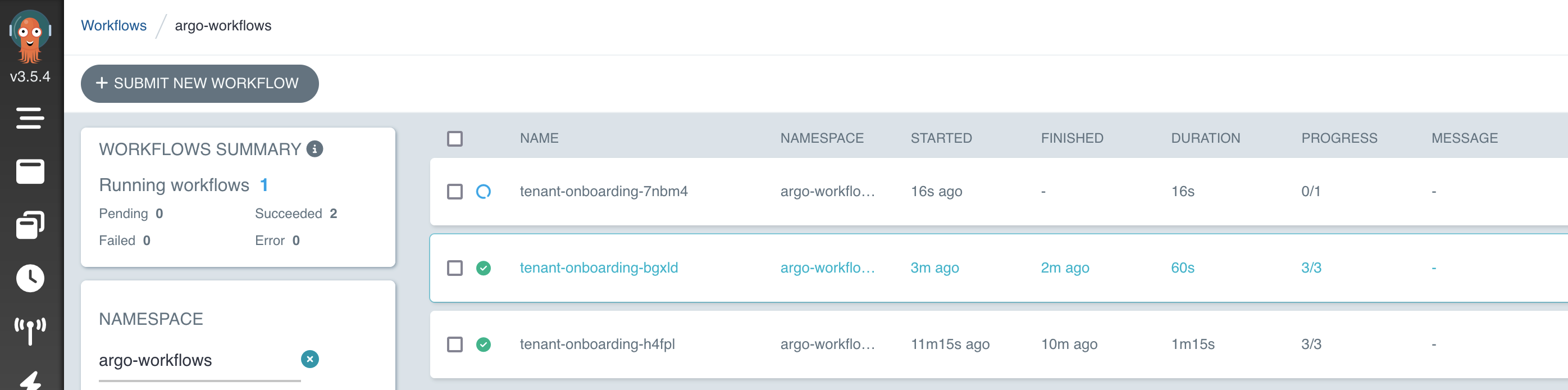Open the hamburger menu in sidebar
The height and width of the screenshot is (390, 1568).
point(30,118)
